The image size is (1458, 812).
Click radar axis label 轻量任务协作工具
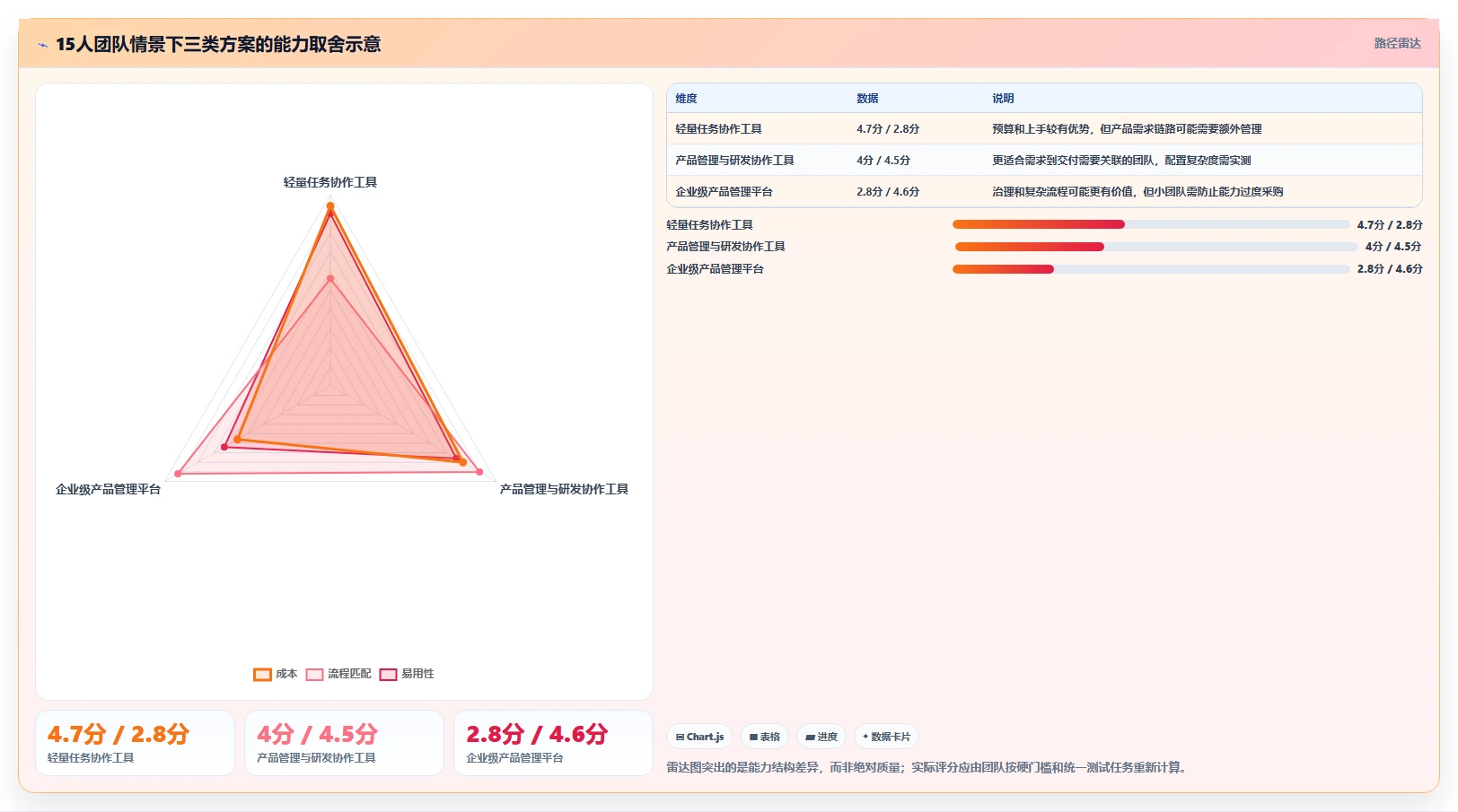tap(330, 182)
